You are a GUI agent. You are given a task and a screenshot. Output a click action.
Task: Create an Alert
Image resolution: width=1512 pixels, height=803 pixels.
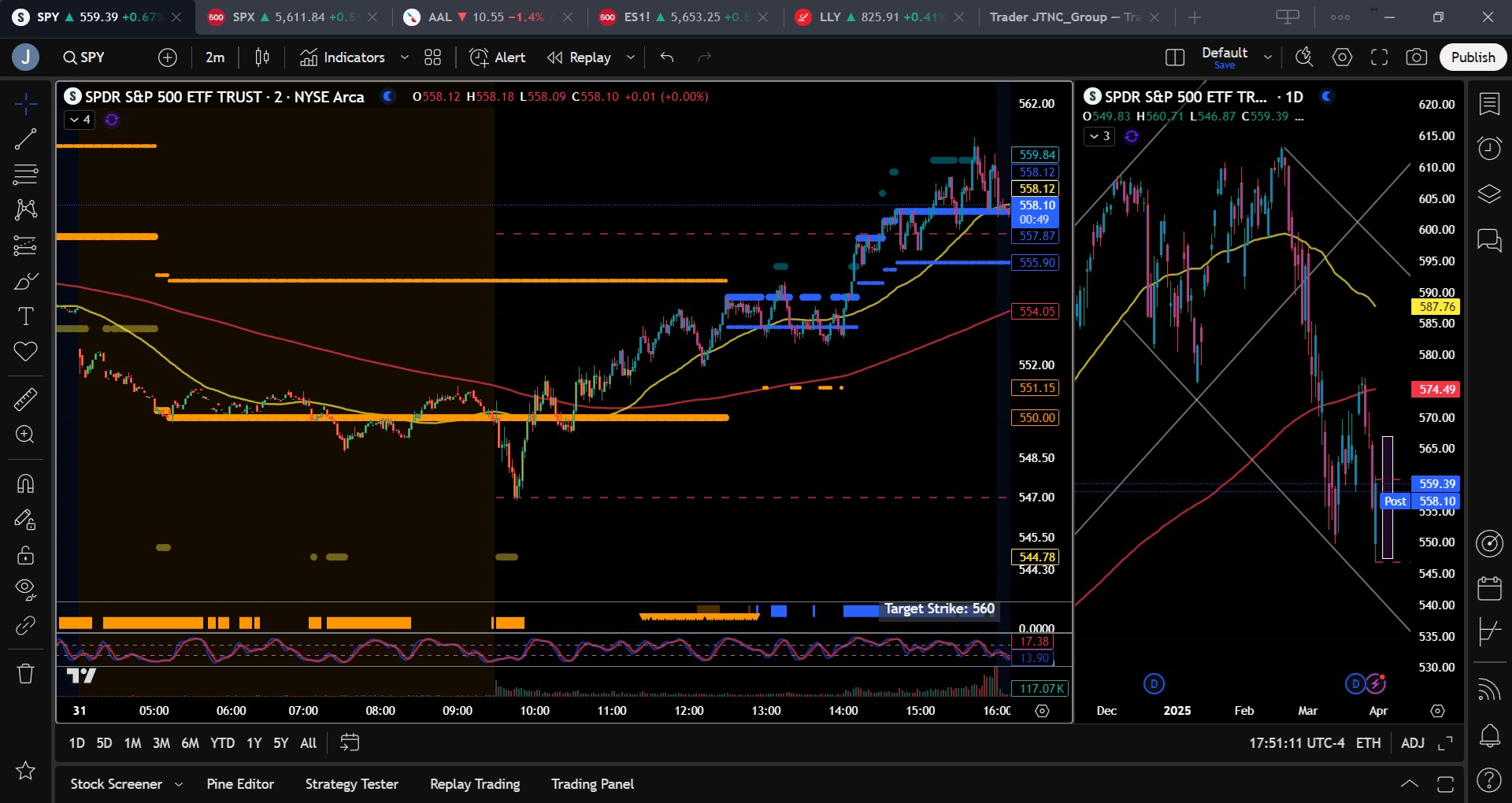[498, 57]
